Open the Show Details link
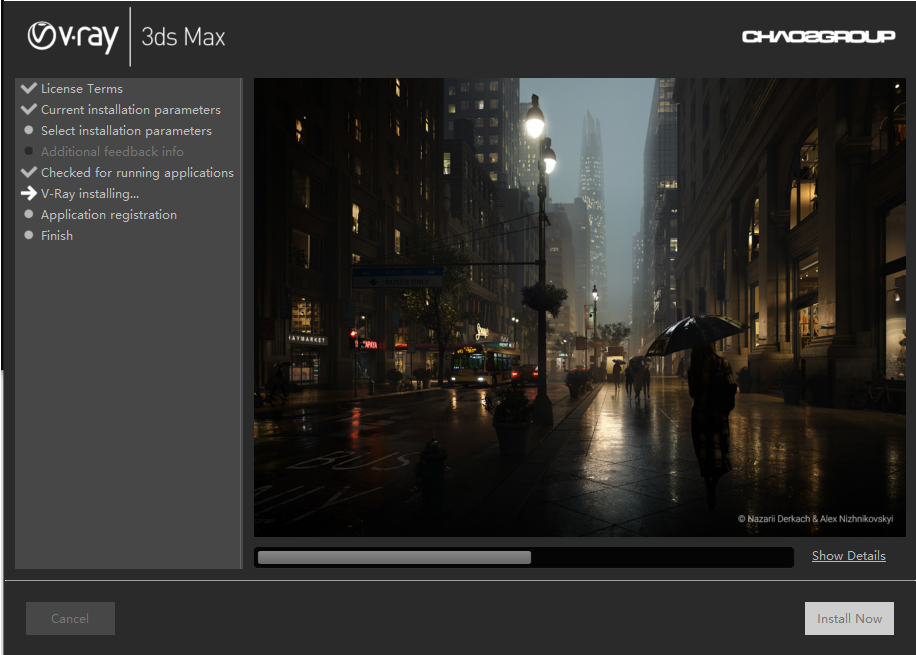This screenshot has height=655, width=916. tap(848, 556)
